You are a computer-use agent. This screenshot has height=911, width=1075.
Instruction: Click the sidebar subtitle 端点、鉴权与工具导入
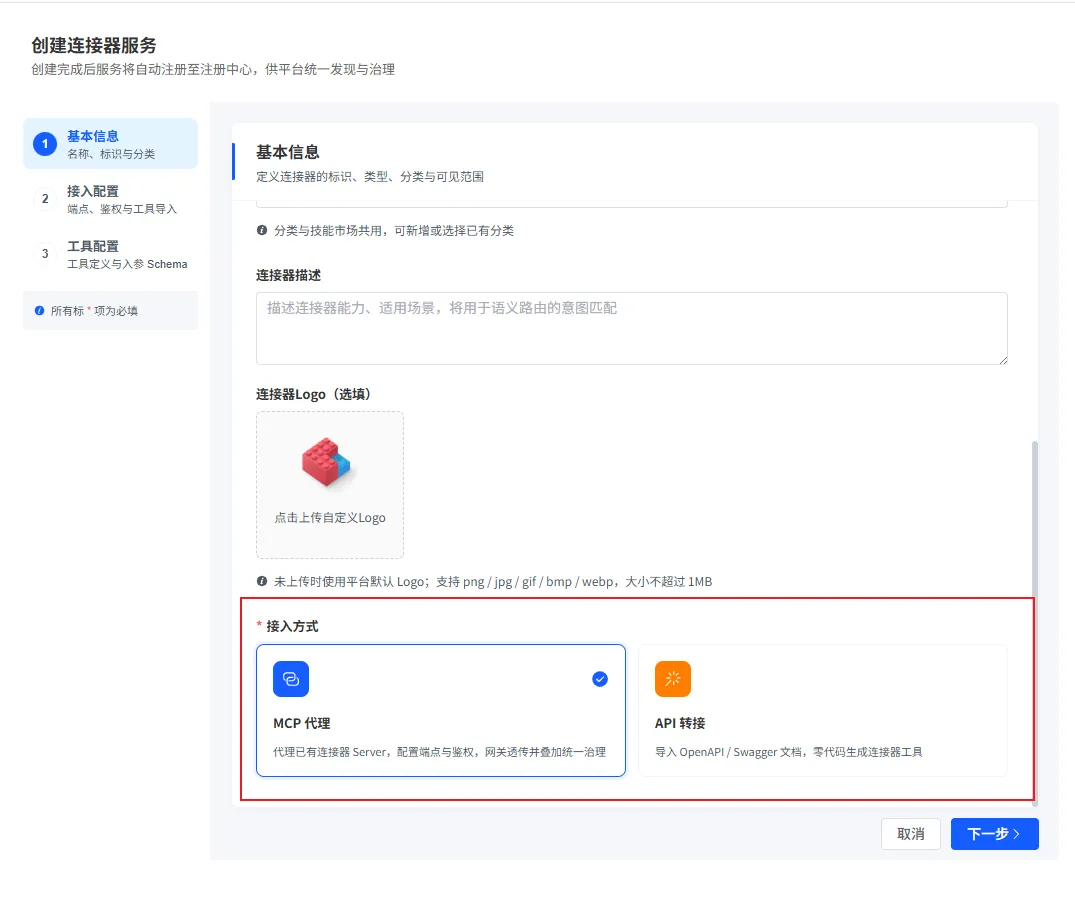click(122, 209)
